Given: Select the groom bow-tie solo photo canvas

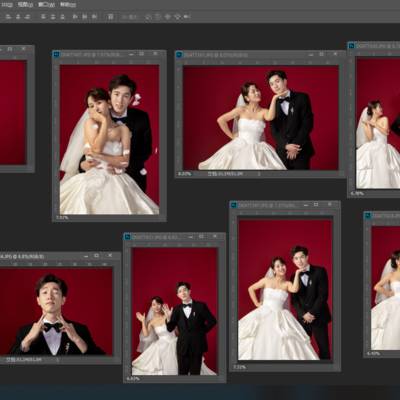Looking at the screenshot, I should click(56, 311).
